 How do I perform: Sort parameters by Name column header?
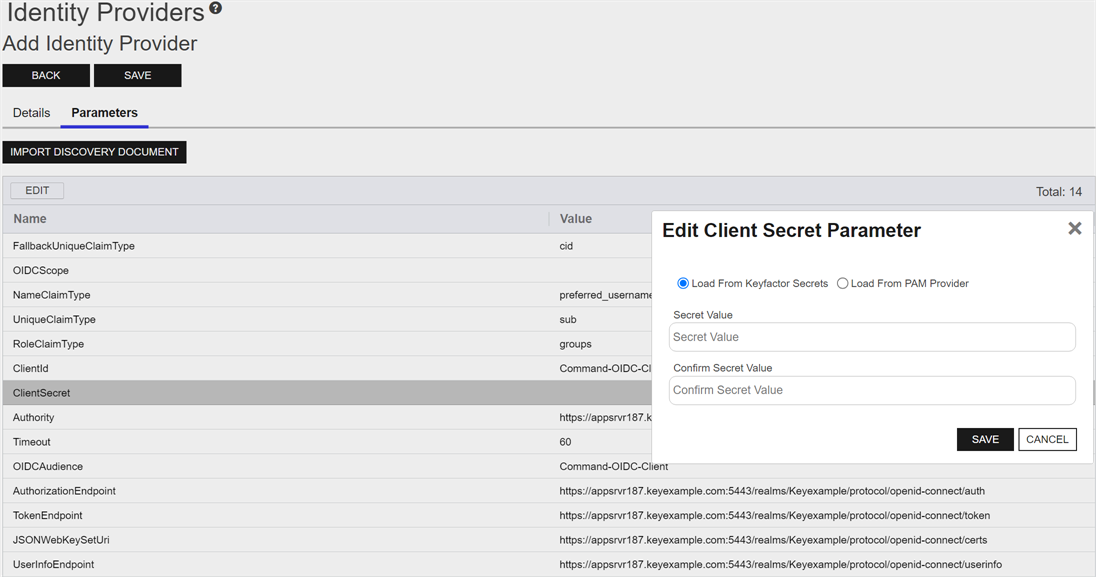[x=30, y=219]
